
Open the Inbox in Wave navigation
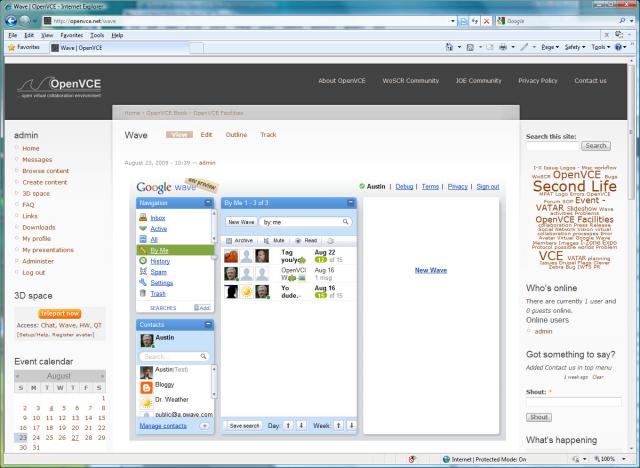click(x=158, y=218)
